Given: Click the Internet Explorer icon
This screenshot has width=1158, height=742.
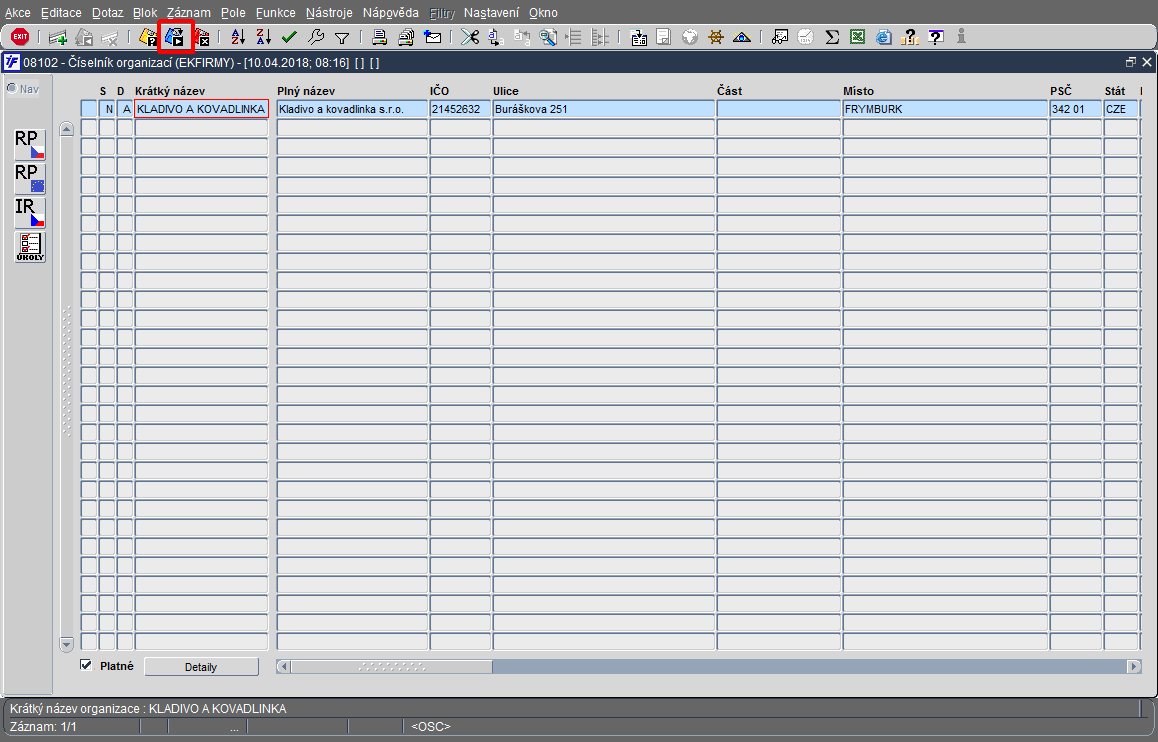Looking at the screenshot, I should tap(883, 37).
